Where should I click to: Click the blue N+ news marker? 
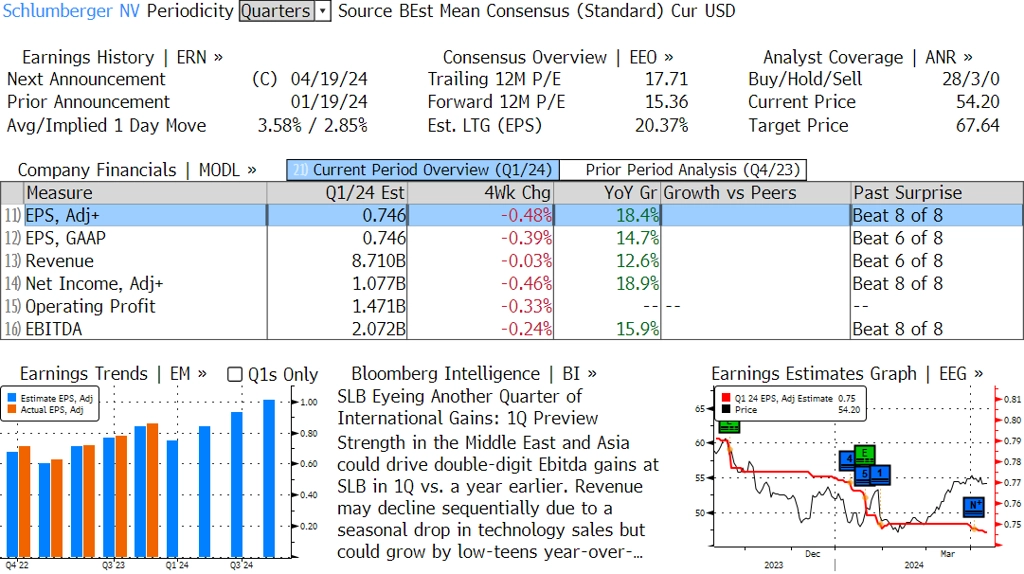coord(974,507)
